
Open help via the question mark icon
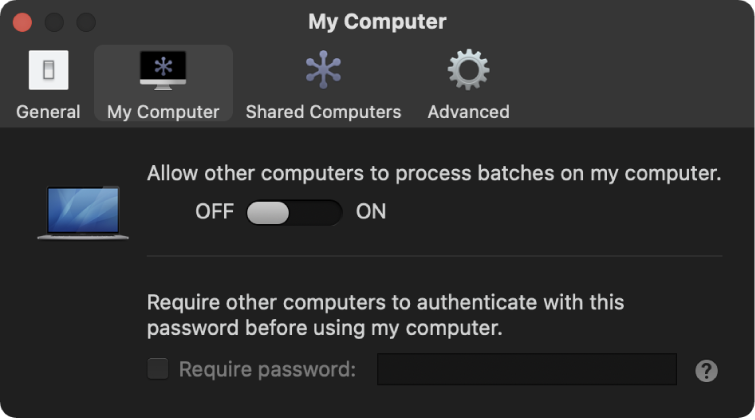click(706, 371)
